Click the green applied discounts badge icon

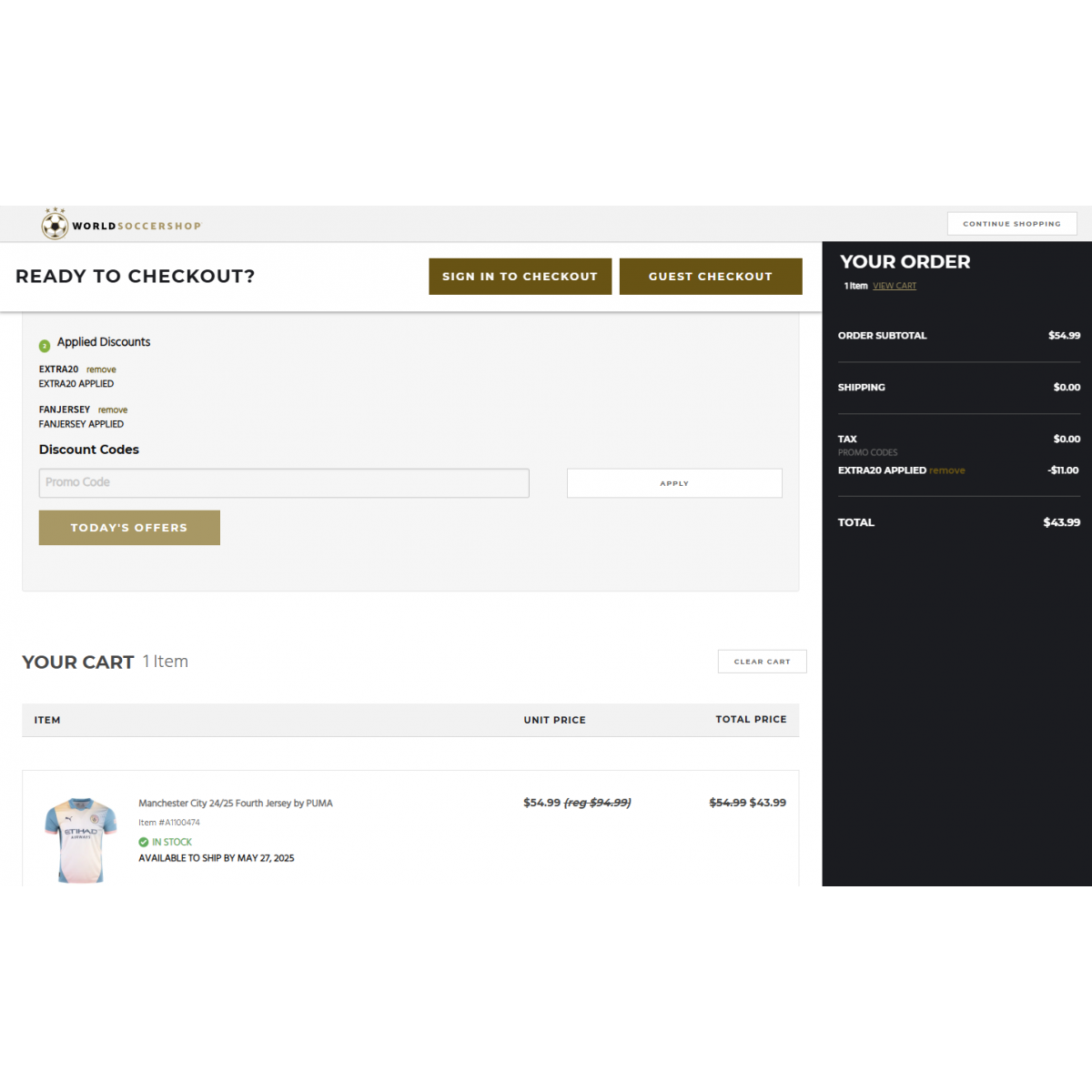45,346
